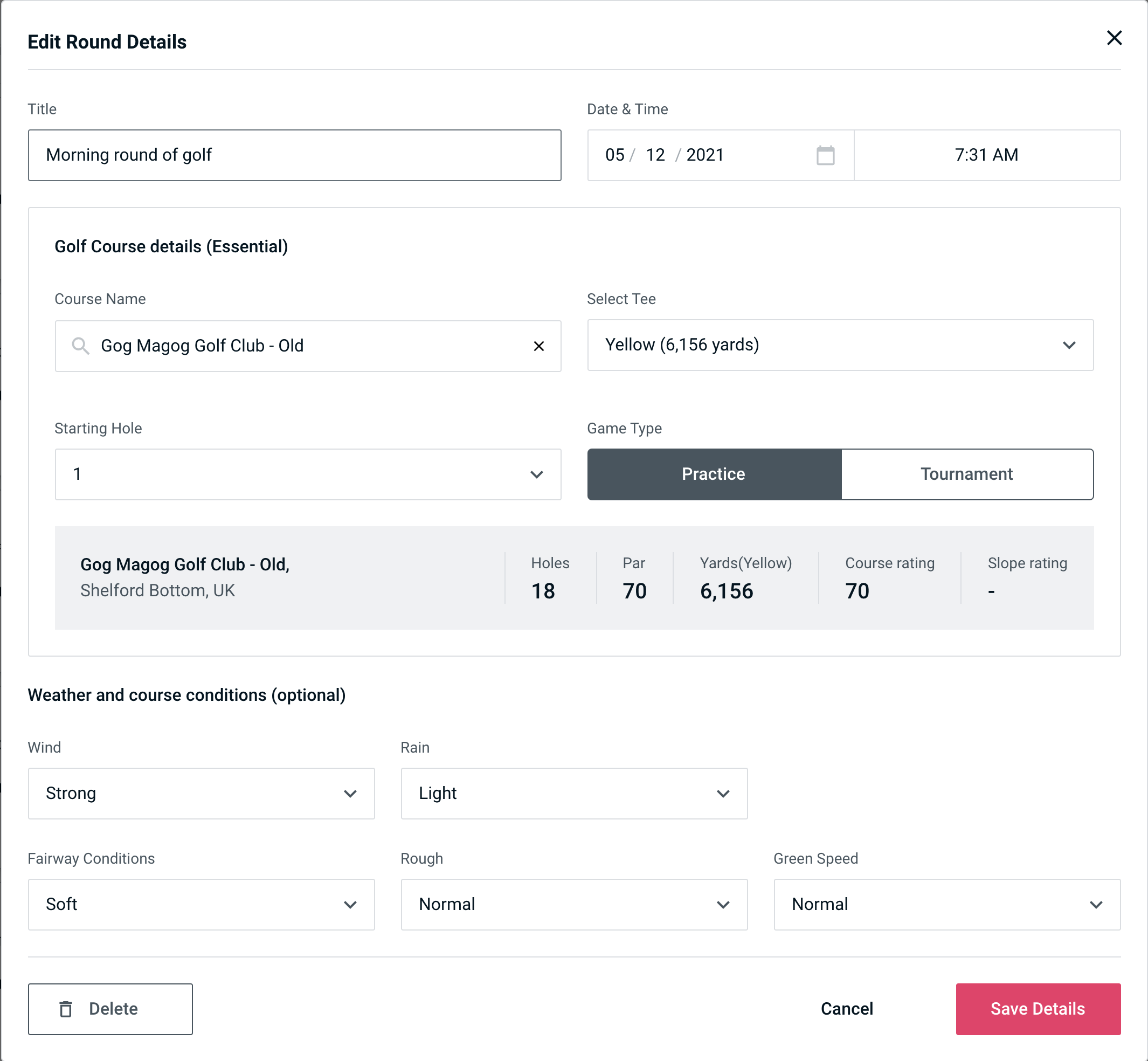Click the dropdown chevron for Green Speed

pyautogui.click(x=1096, y=904)
